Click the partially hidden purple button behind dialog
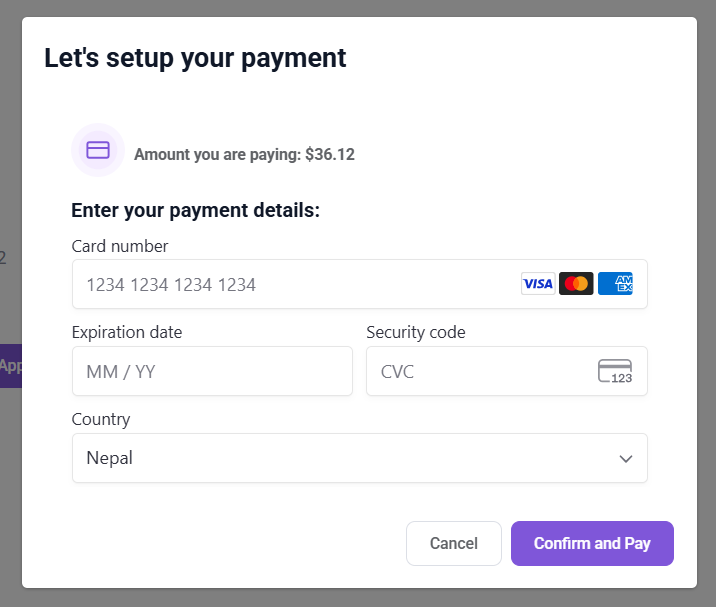The image size is (716, 607). (x=10, y=366)
